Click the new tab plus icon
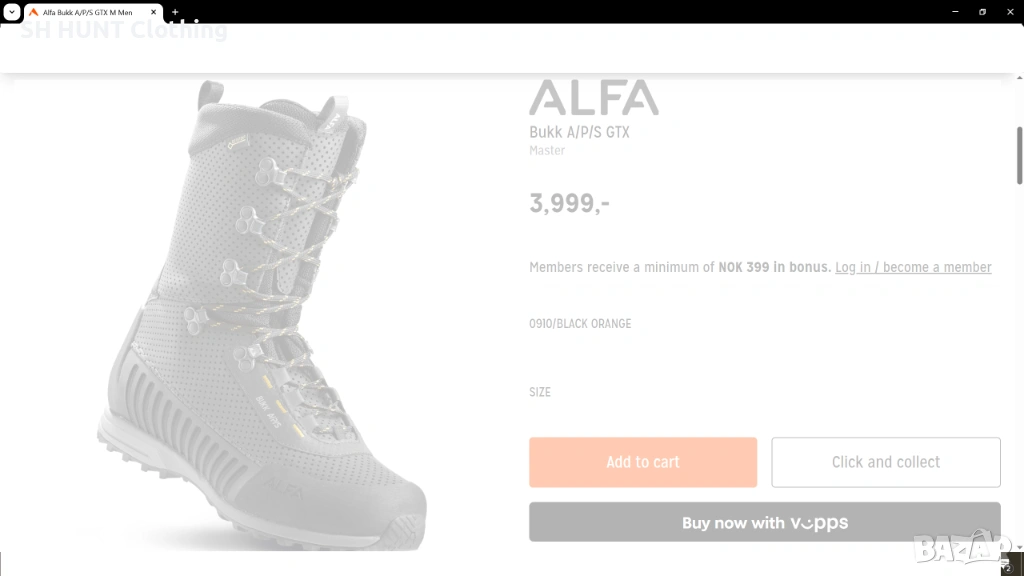The width and height of the screenshot is (1024, 576). tap(175, 12)
